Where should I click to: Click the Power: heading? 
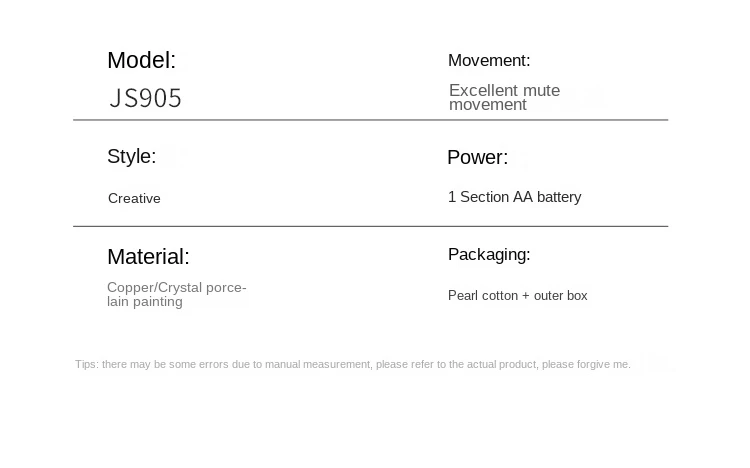click(x=477, y=157)
